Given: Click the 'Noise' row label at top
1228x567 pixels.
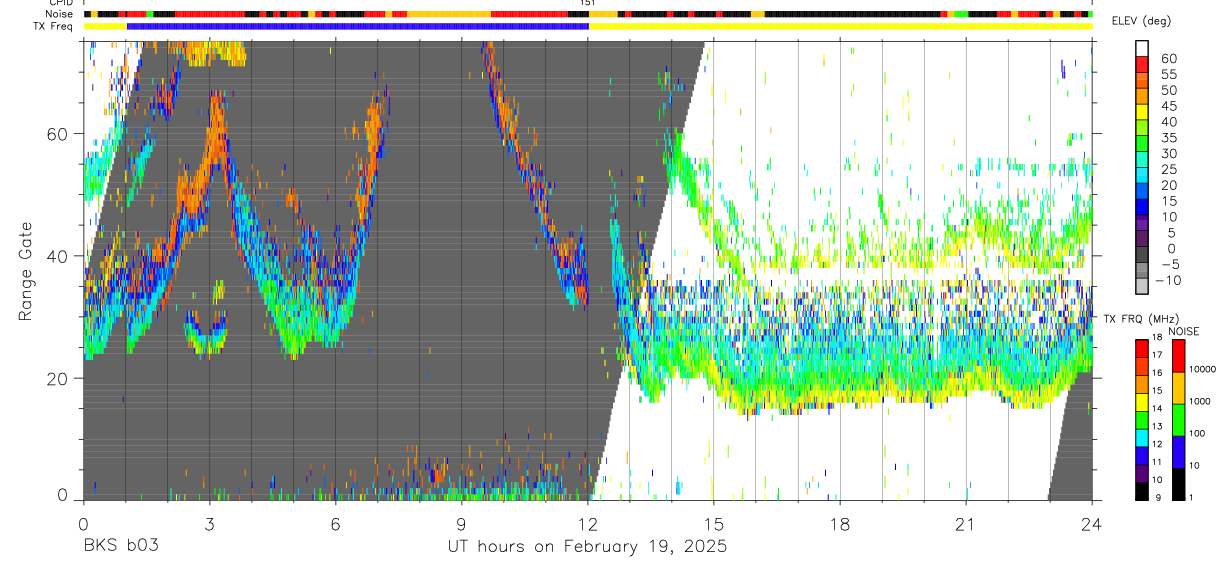Looking at the screenshot, I should pyautogui.click(x=58, y=14).
